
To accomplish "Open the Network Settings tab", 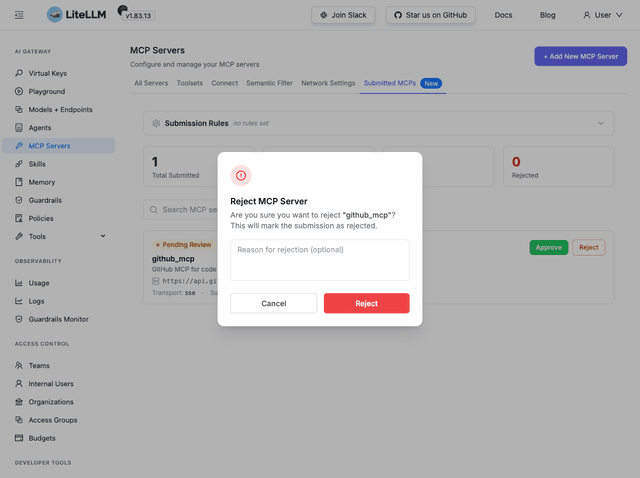I will point(328,83).
